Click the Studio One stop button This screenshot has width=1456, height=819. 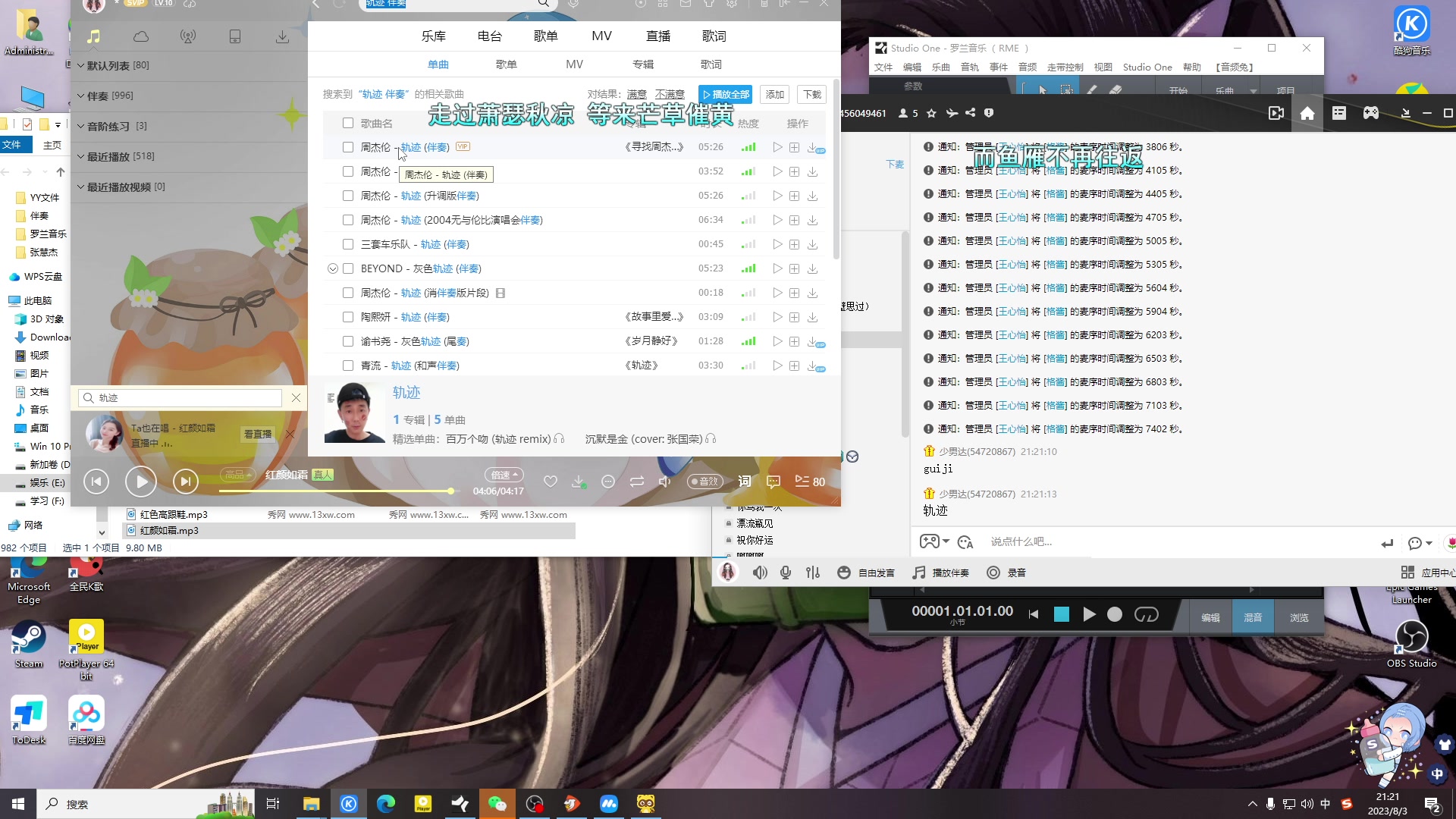pos(1062,614)
